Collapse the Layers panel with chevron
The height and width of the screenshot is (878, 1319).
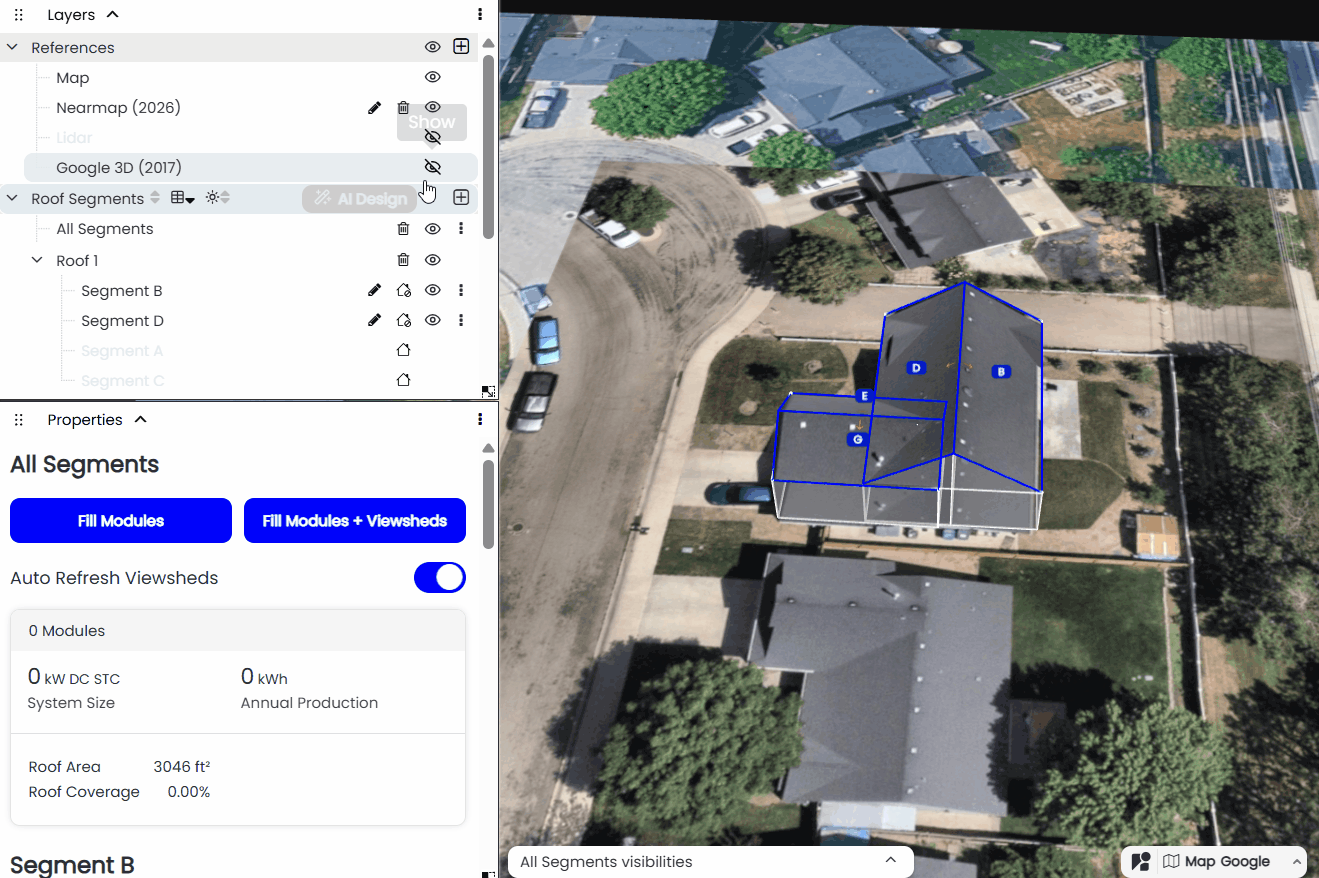click(x=112, y=14)
